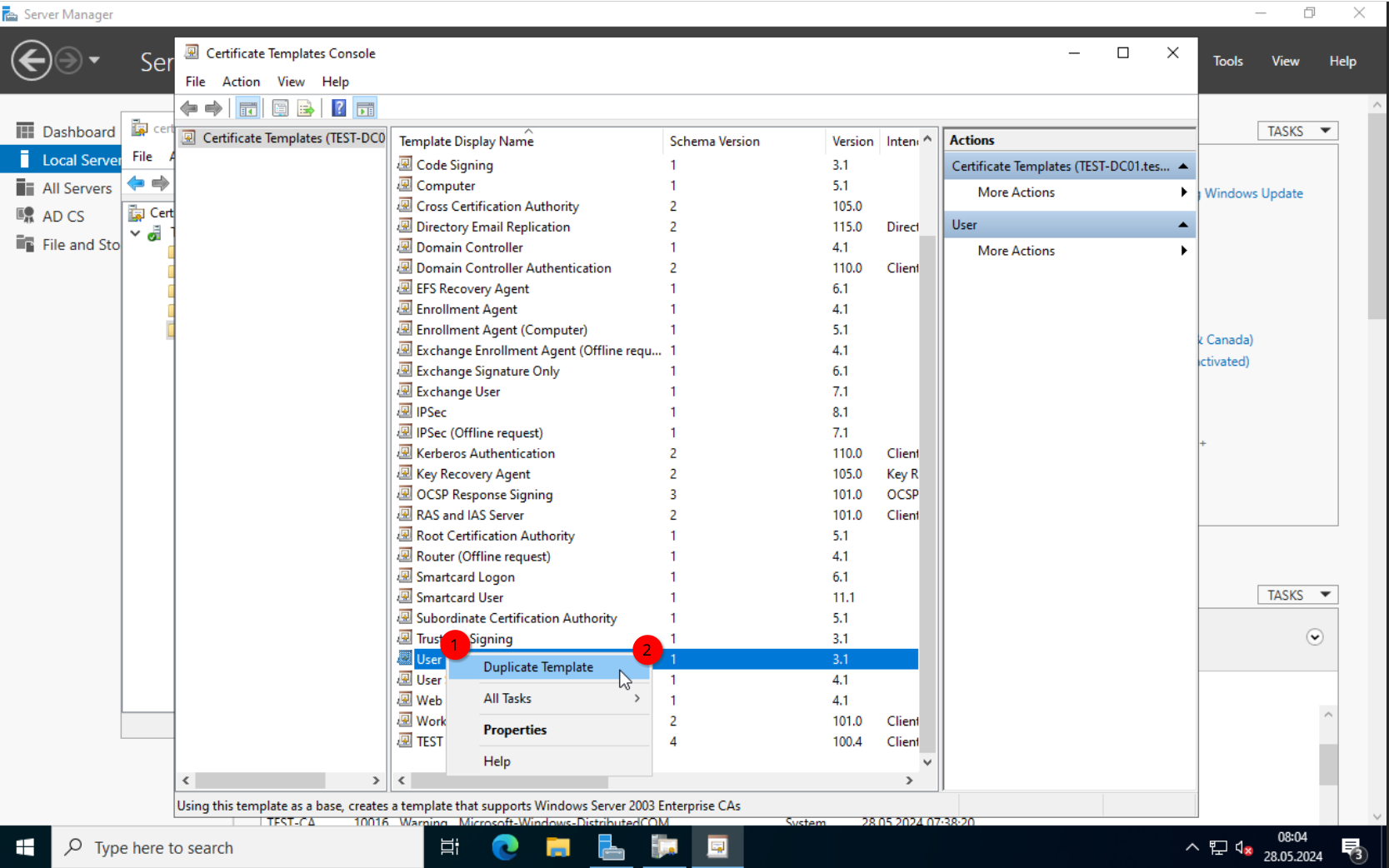Click the template list vertical scrollbar down arrow
1389x868 pixels.
point(927,761)
